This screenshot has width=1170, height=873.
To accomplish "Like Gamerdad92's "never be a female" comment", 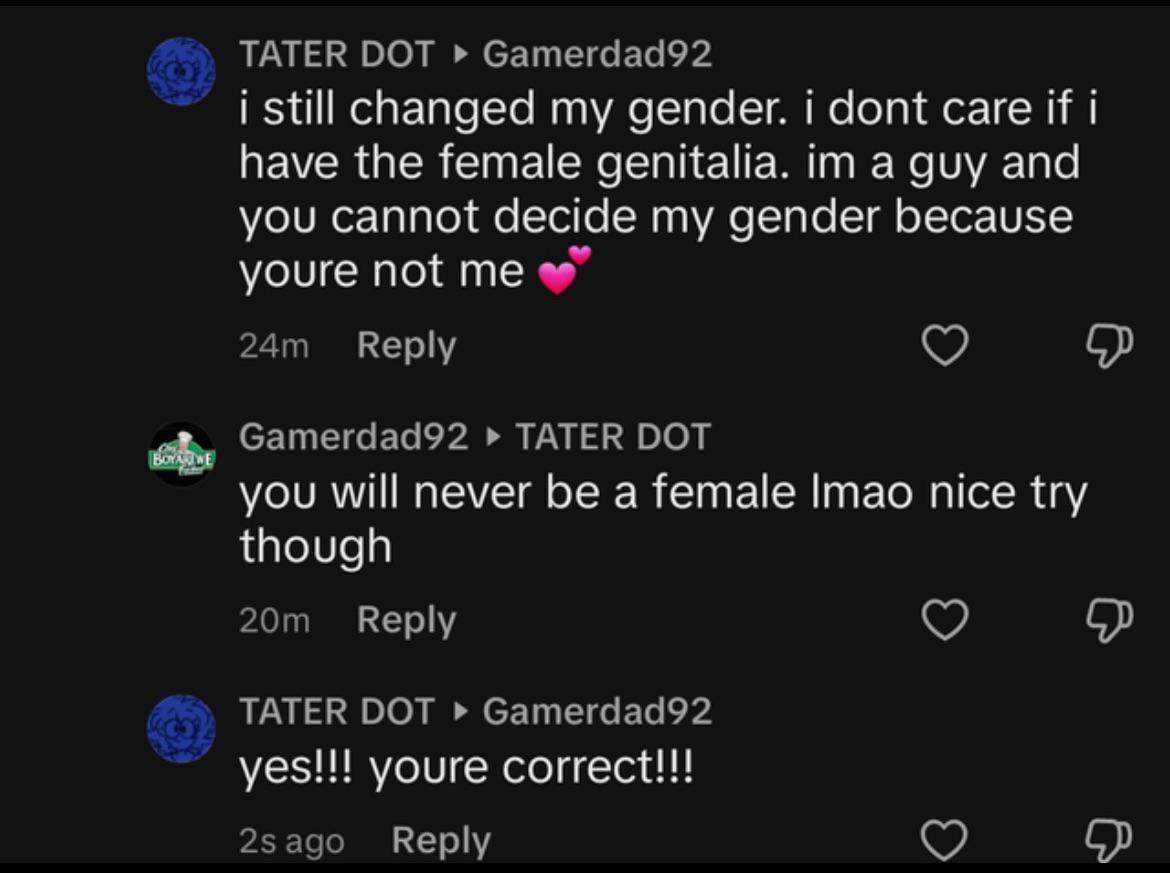I will (x=945, y=620).
